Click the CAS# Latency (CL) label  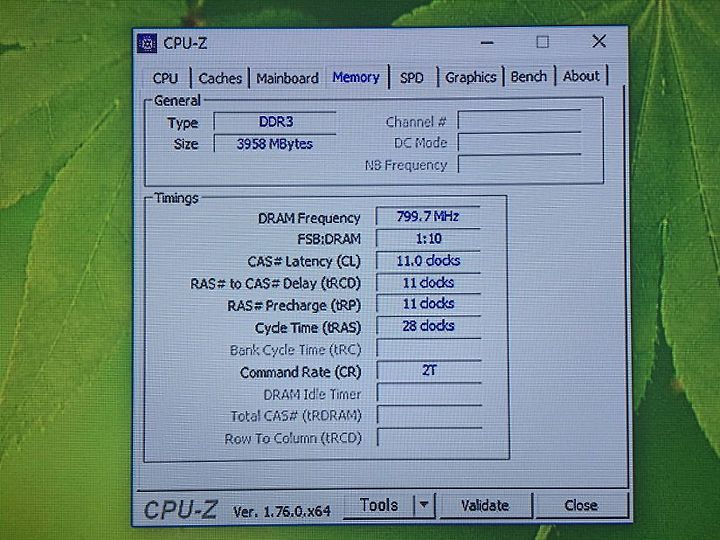coord(304,261)
